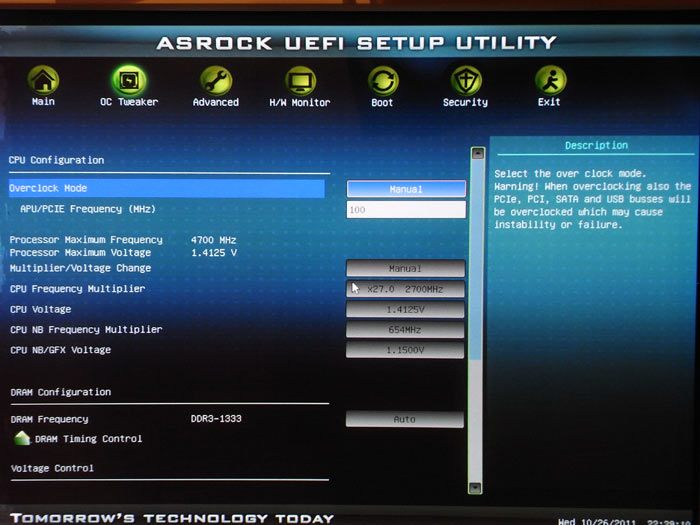Image resolution: width=700 pixels, height=525 pixels.
Task: Open the CPU Voltage 1.4125V dropdown
Action: (x=405, y=309)
